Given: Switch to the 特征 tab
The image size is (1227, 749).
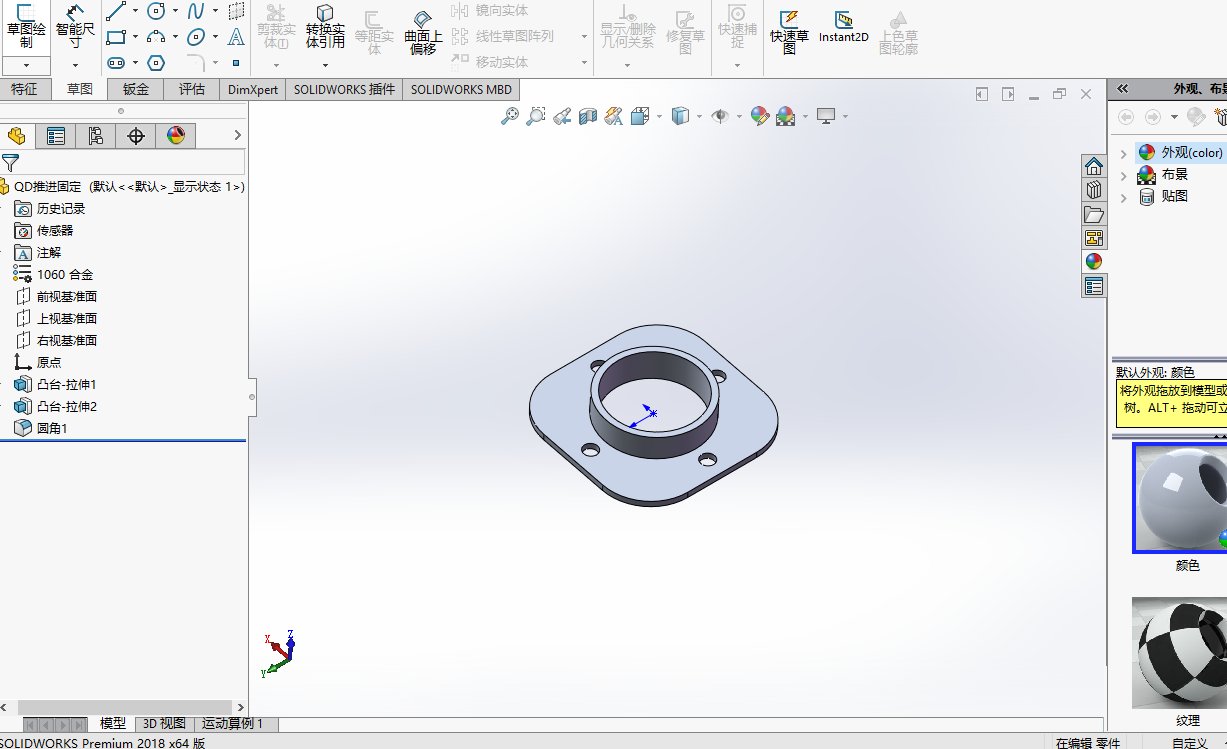Looking at the screenshot, I should pyautogui.click(x=24, y=89).
